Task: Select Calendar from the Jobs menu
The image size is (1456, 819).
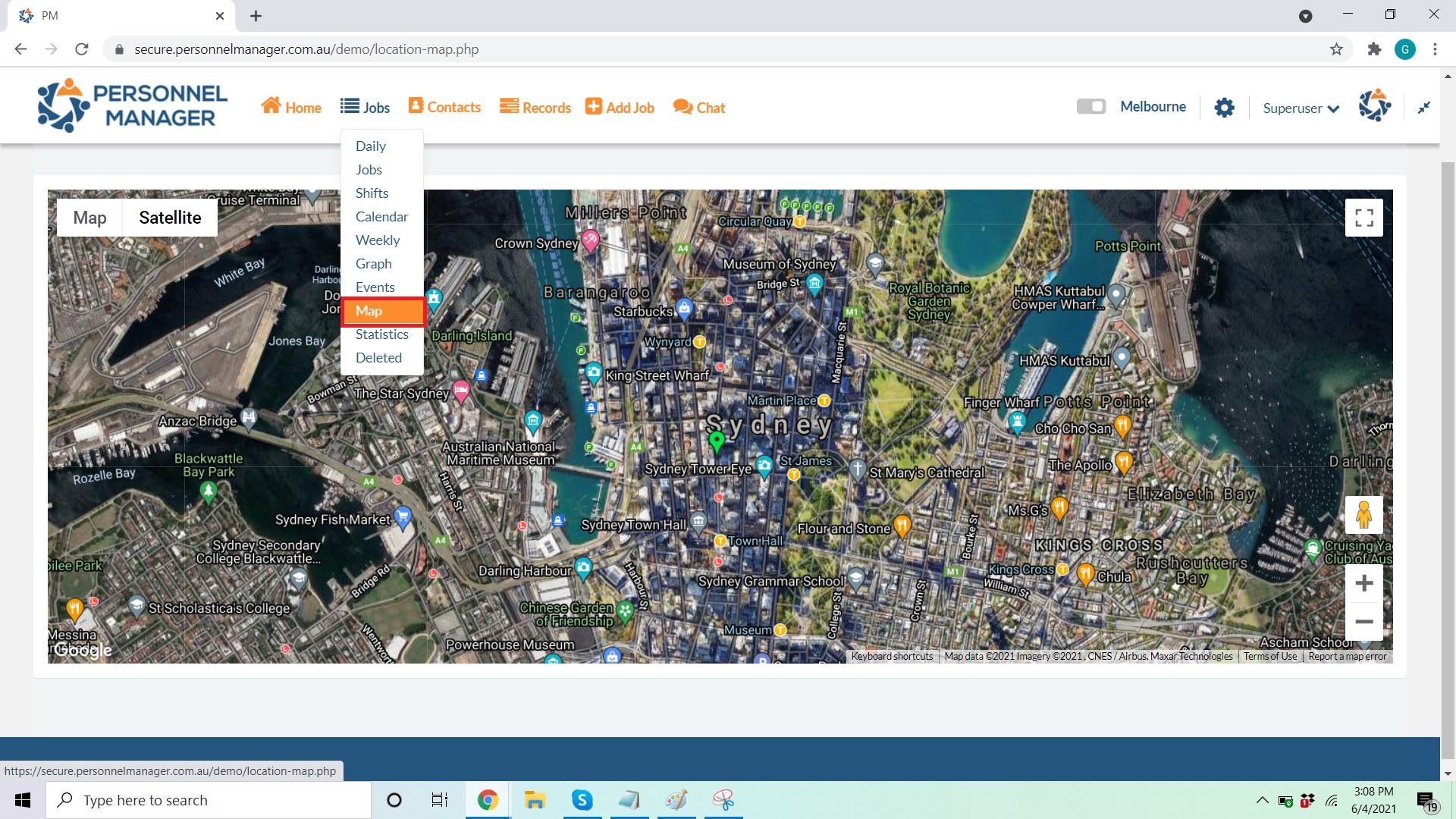Action: click(381, 217)
